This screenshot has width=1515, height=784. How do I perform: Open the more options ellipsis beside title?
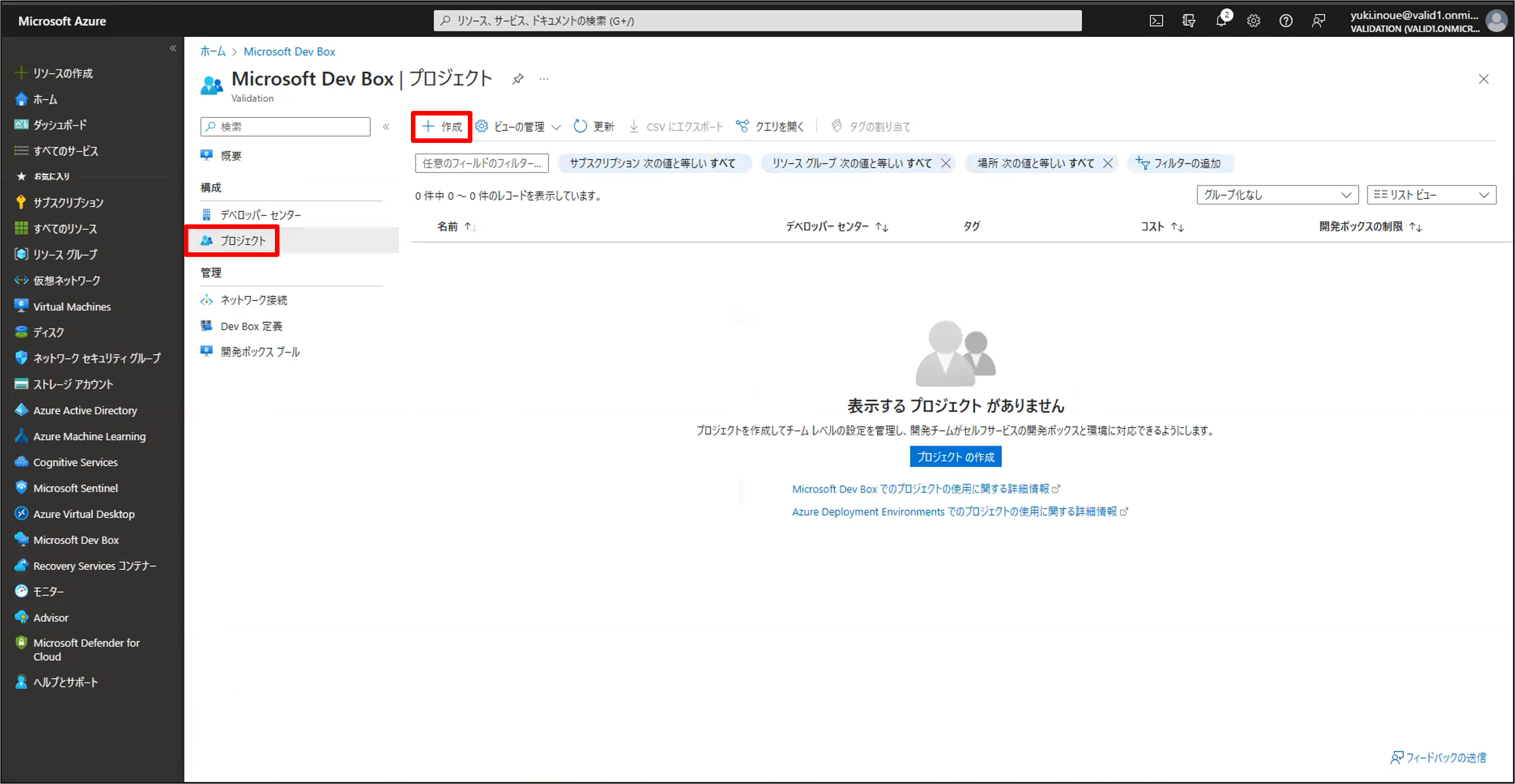click(x=544, y=79)
